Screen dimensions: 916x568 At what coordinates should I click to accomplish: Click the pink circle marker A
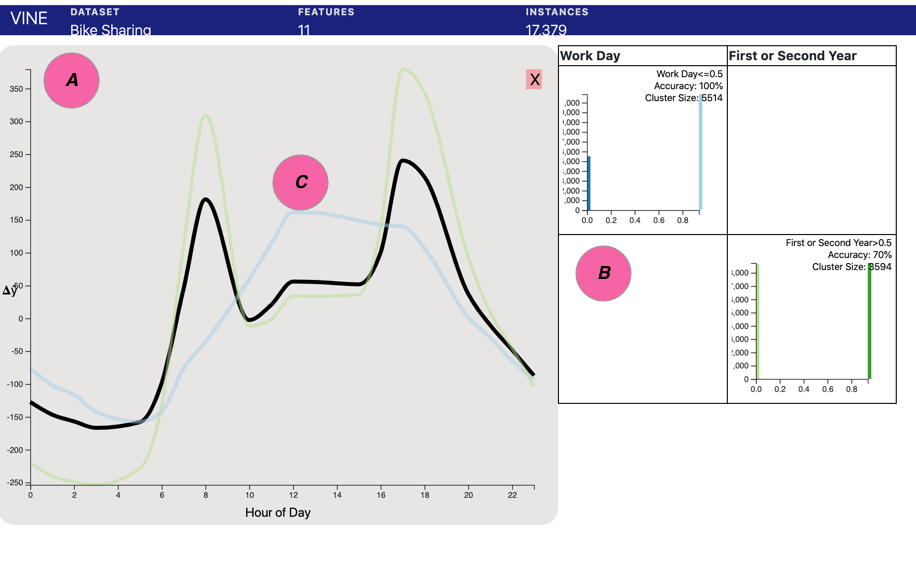point(71,80)
